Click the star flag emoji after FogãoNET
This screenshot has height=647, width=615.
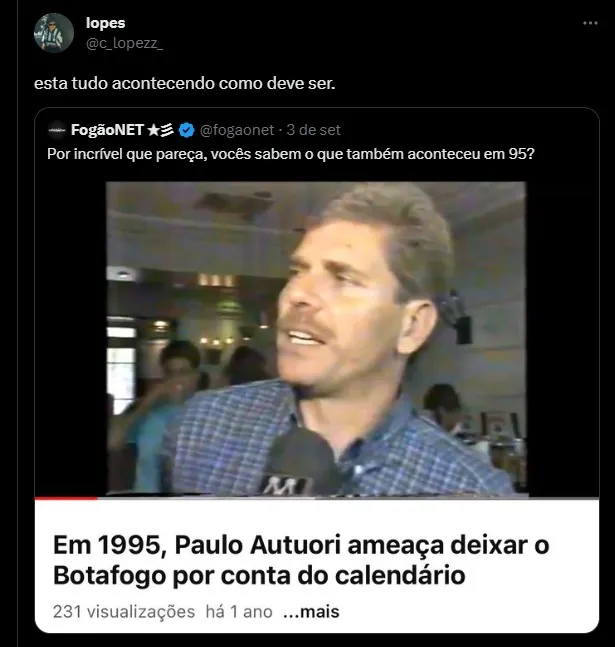[x=161, y=130]
